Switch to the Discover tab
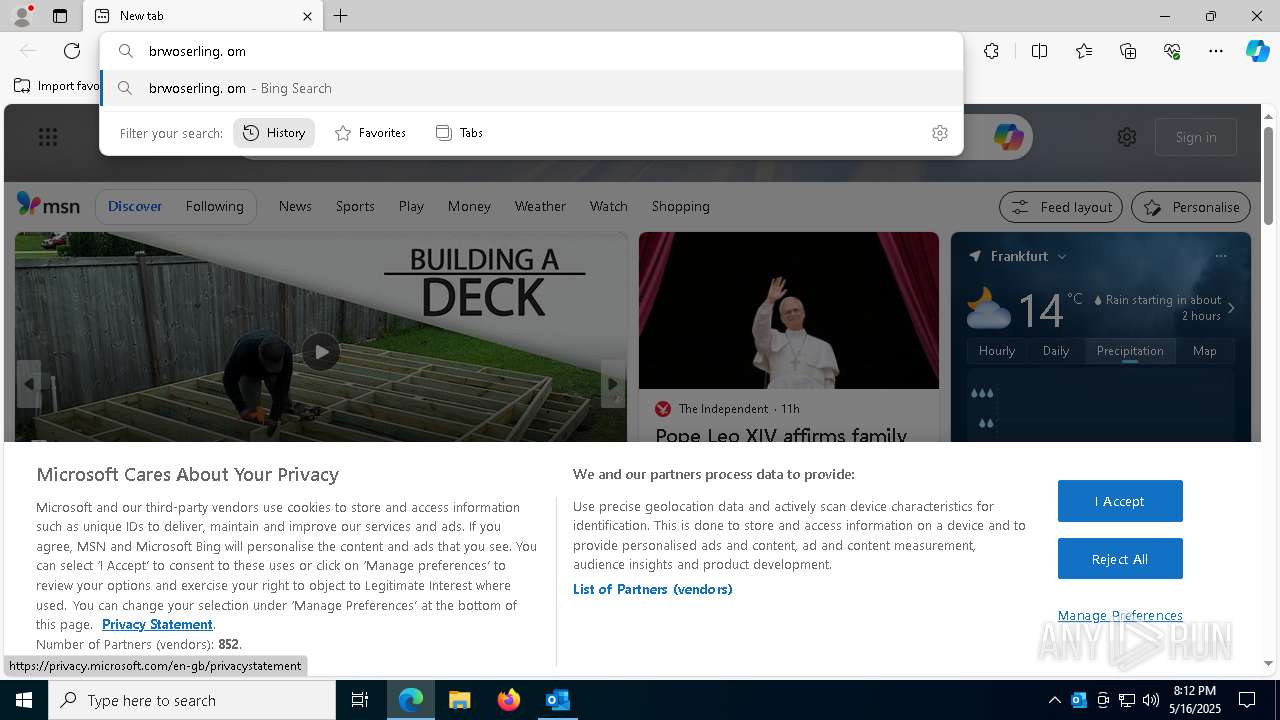The width and height of the screenshot is (1280, 720). 135,206
